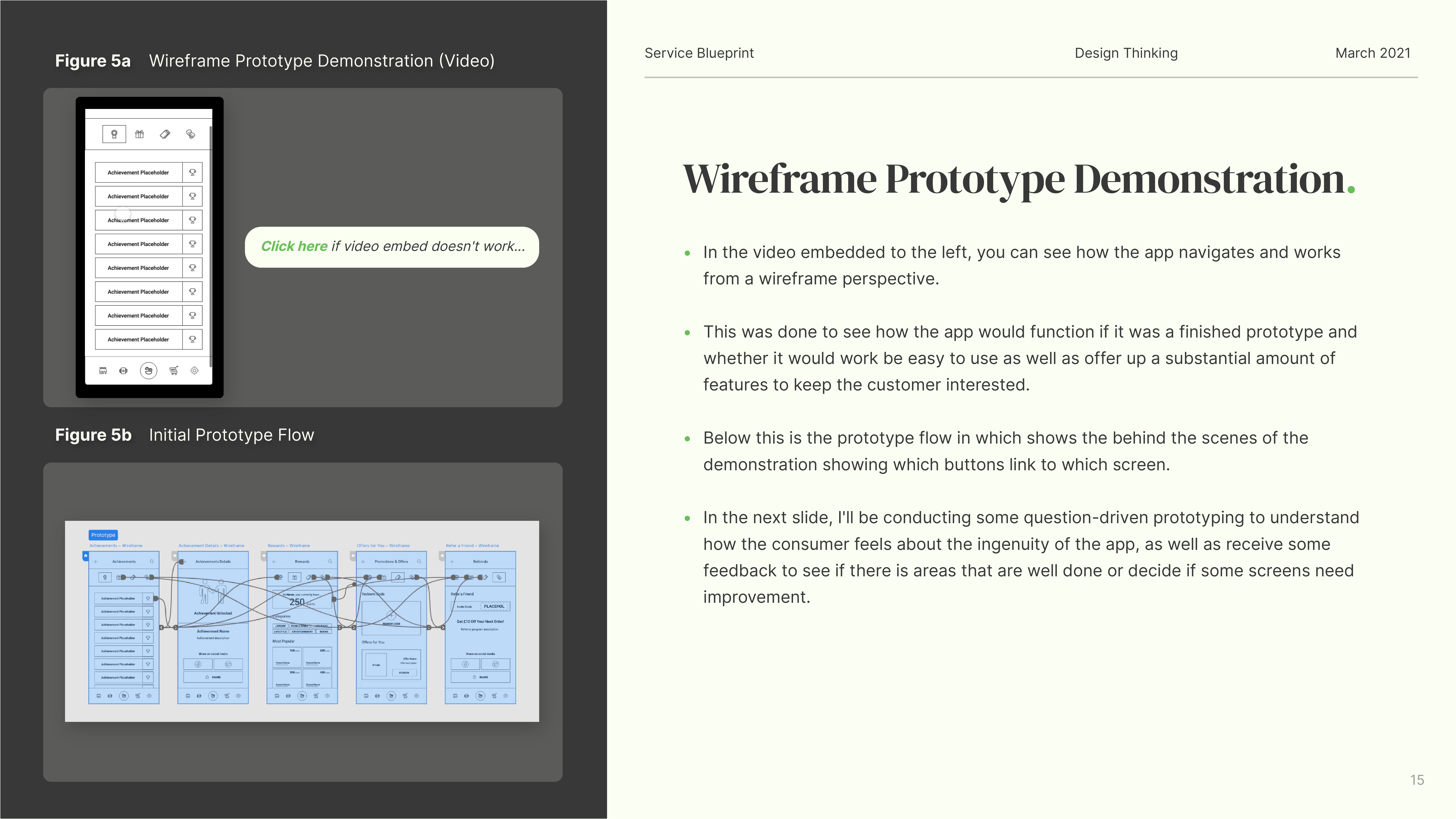Viewport: 1456px width, 819px height.
Task: Tap the theatre masks icon
Action: click(190, 134)
